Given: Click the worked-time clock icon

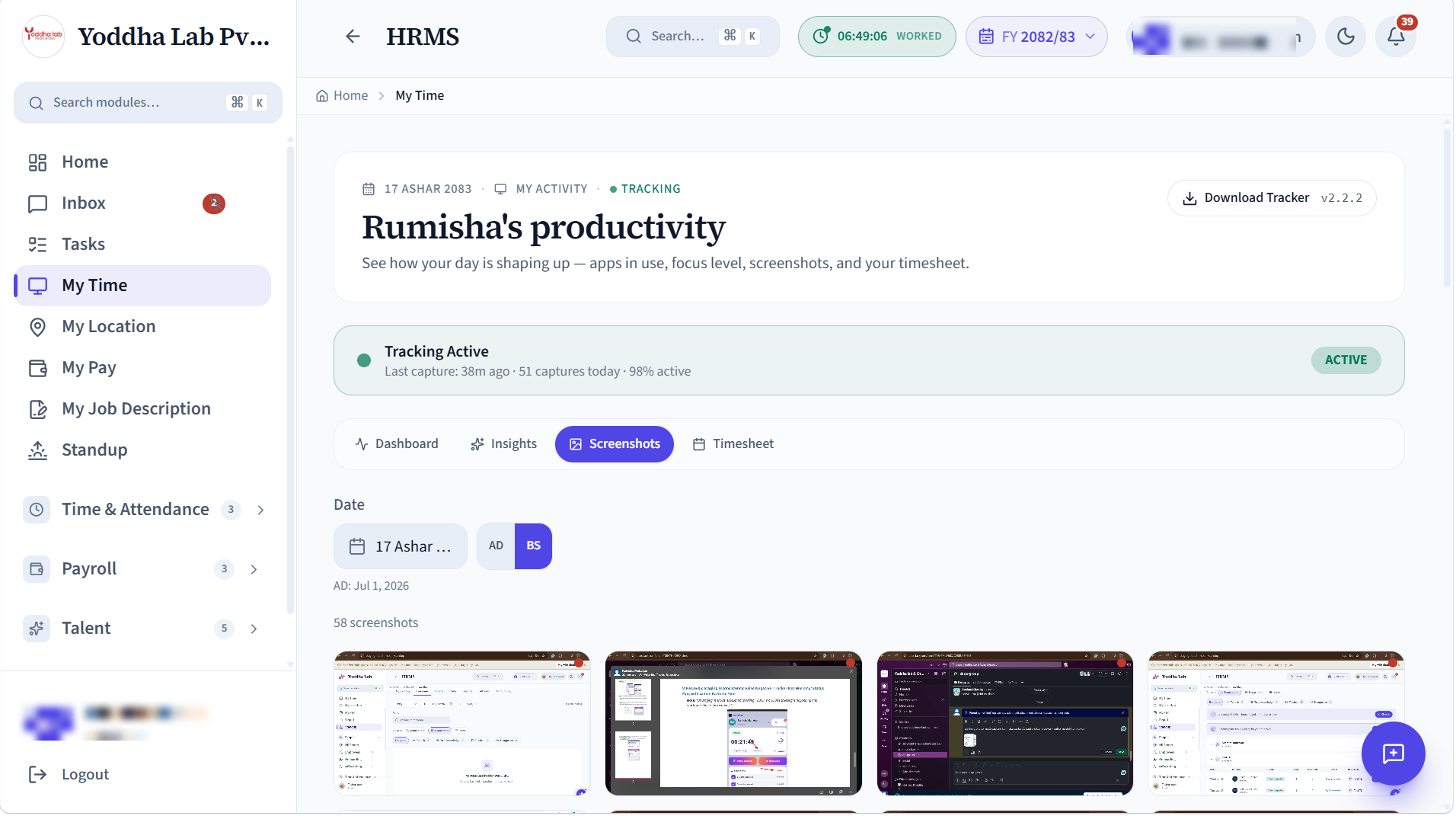Looking at the screenshot, I should [822, 36].
